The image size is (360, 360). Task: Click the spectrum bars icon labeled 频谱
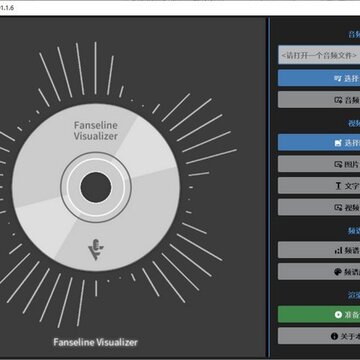338,250
